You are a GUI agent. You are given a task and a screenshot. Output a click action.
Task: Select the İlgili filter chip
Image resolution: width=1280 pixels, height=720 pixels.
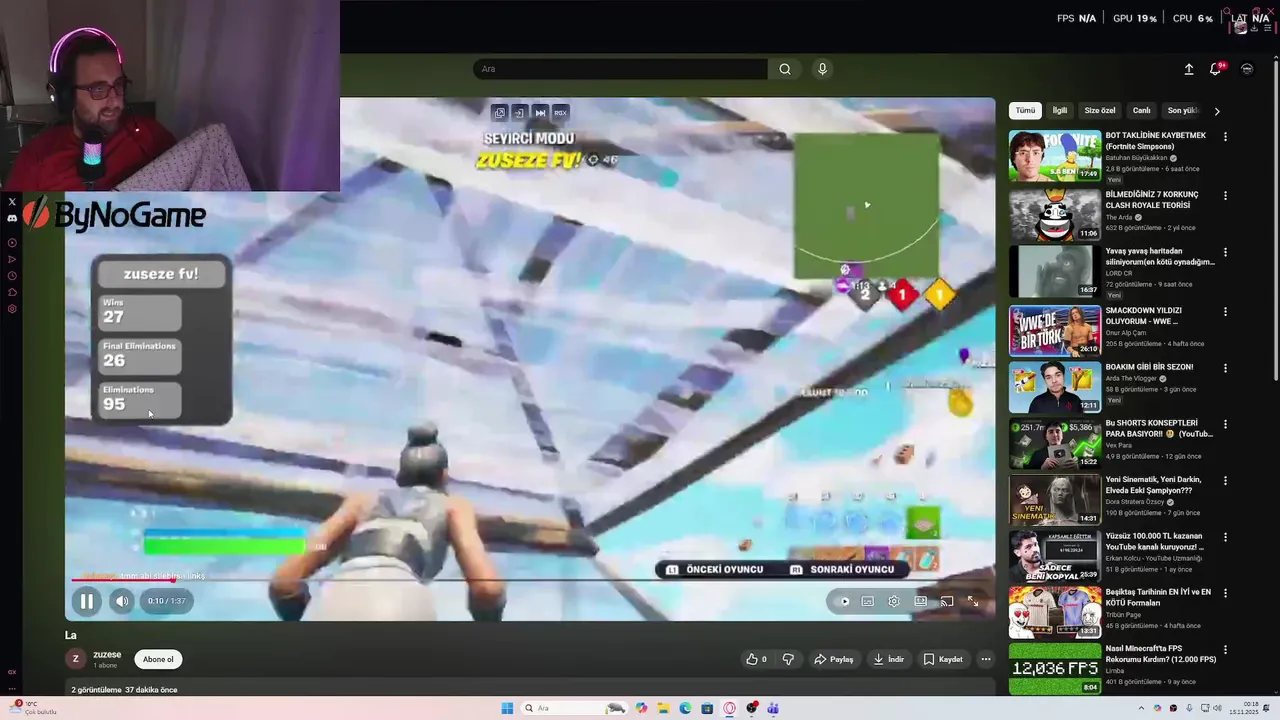tap(1060, 111)
